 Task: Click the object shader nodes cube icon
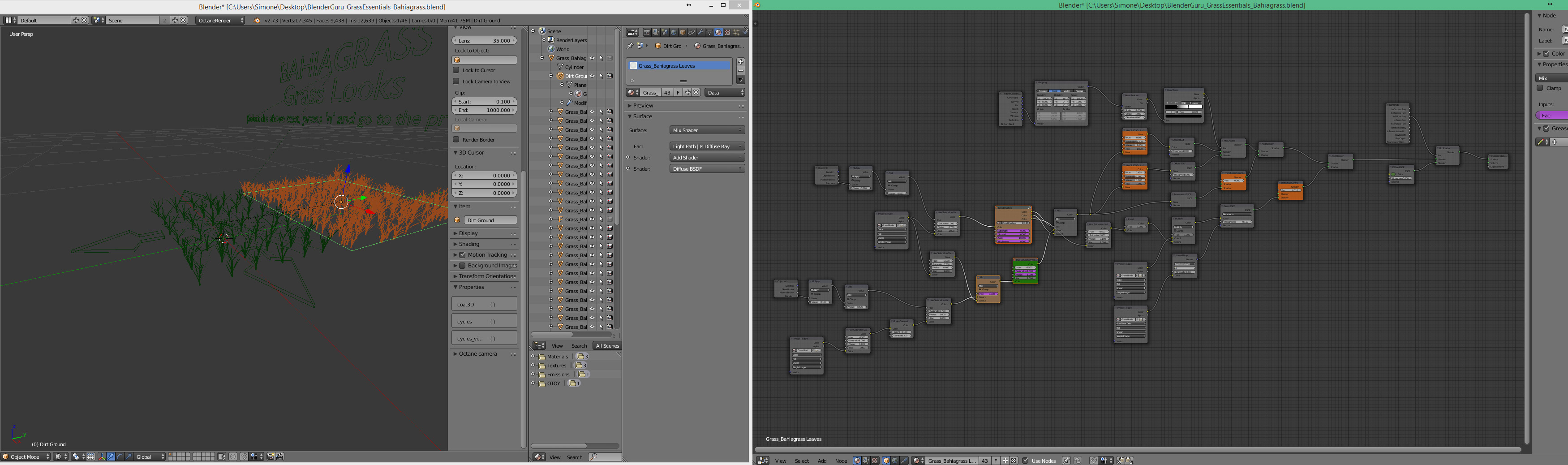(x=886, y=461)
